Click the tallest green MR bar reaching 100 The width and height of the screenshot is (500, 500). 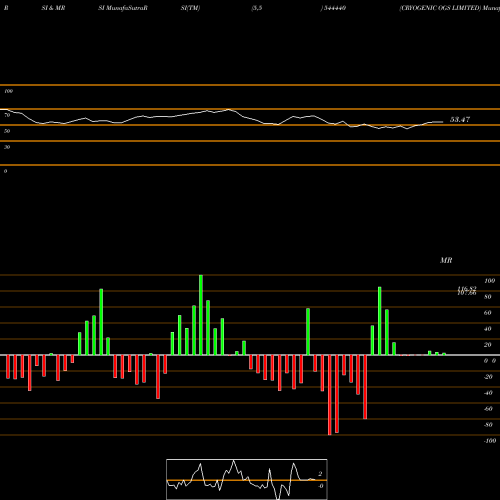coord(201,315)
